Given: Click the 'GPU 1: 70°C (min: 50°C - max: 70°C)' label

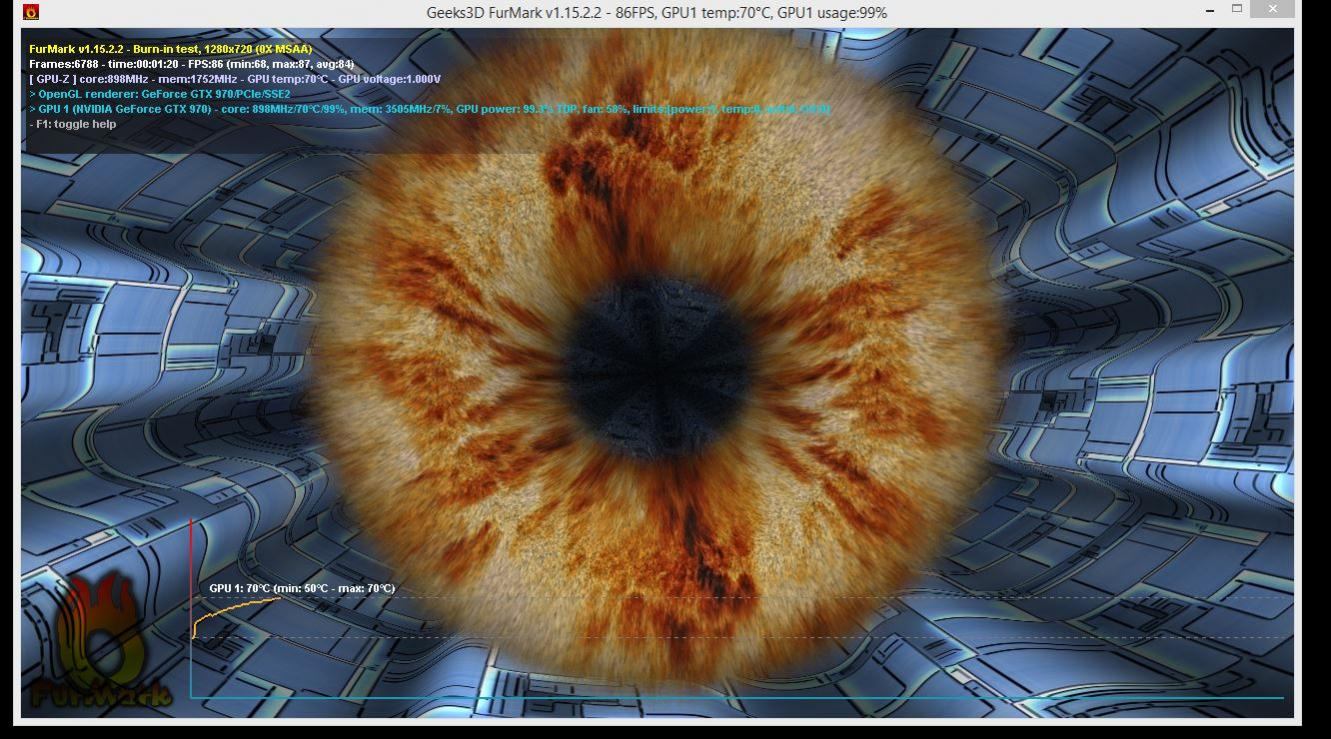Looking at the screenshot, I should [302, 588].
